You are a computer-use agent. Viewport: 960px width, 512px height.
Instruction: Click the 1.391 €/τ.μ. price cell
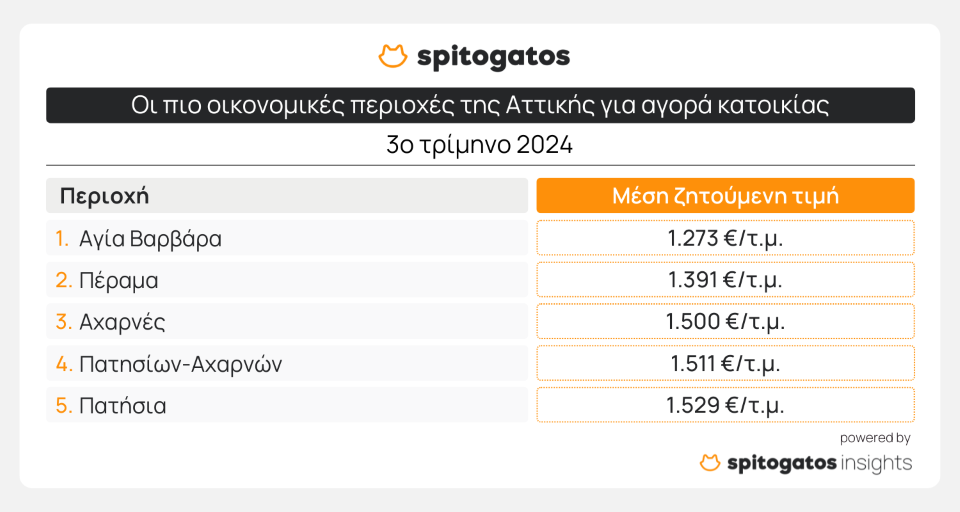pyautogui.click(x=725, y=281)
